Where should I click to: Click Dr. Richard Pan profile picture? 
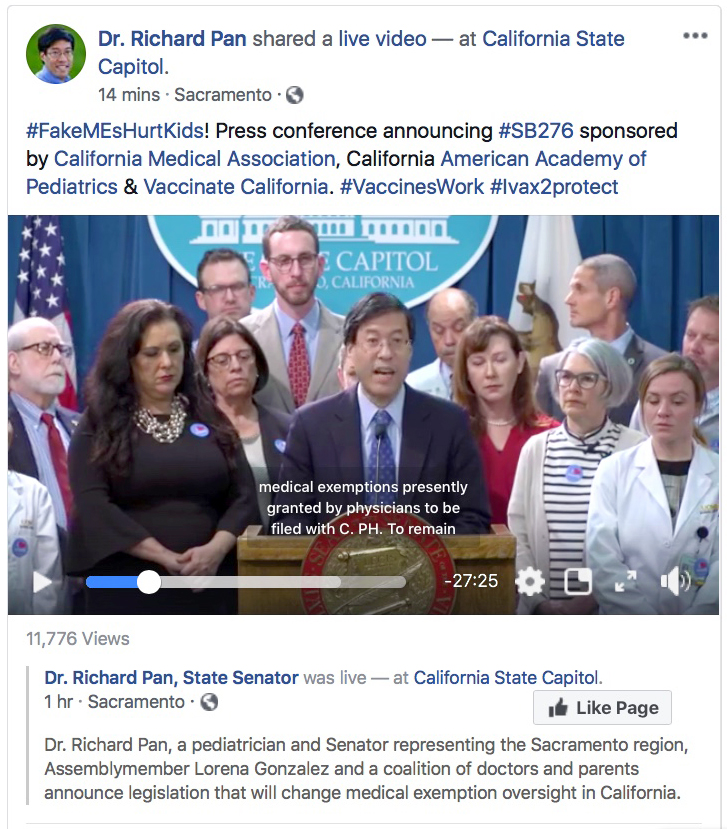click(x=56, y=54)
